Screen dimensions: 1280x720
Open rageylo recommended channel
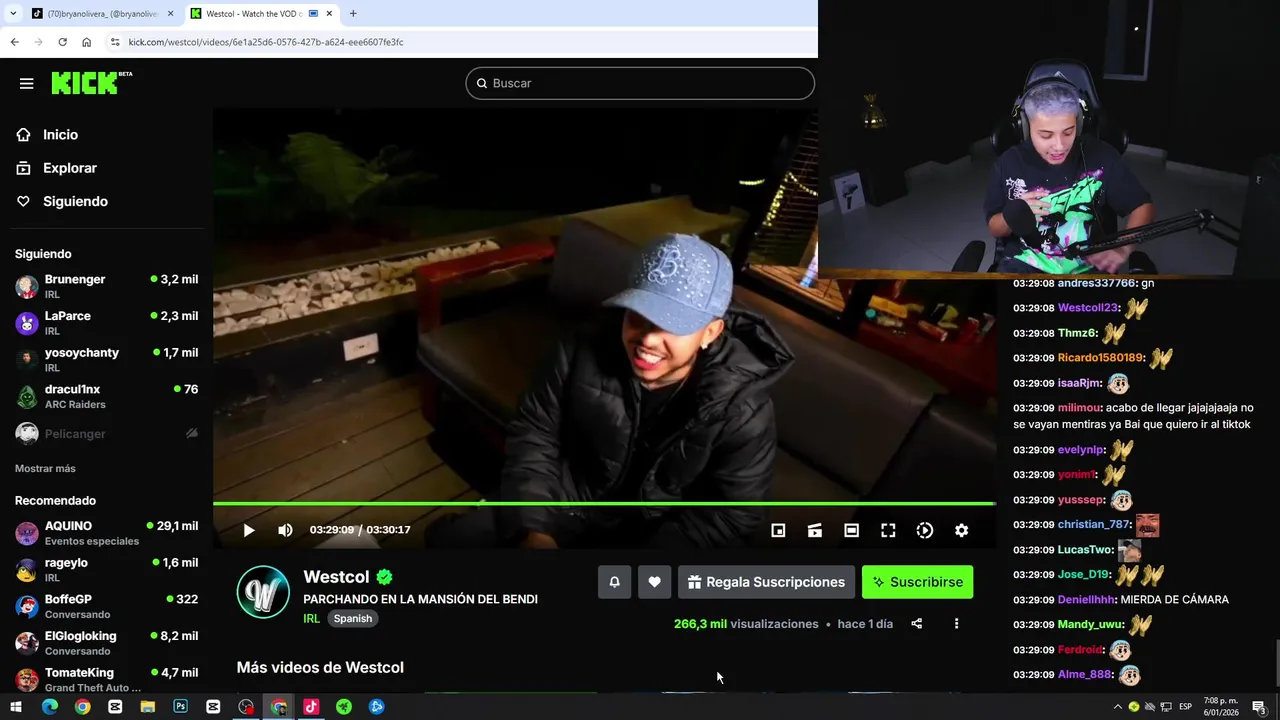click(106, 570)
